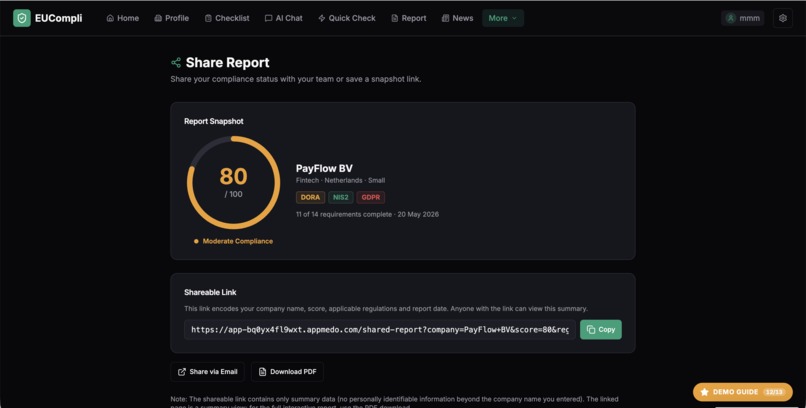Navigate to the Report page
The image size is (806, 408).
[x=409, y=18]
